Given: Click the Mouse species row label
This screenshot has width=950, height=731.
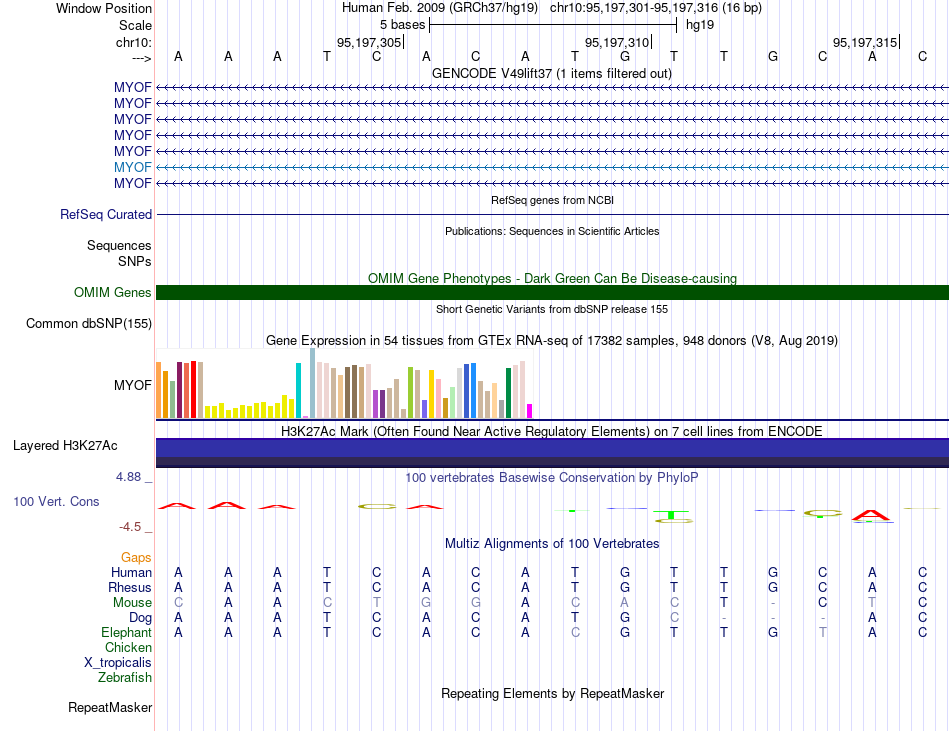Looking at the screenshot, I should coord(132,603).
